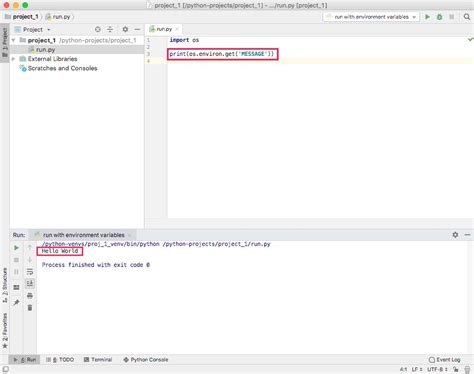Toggle the Project tool window side tab
Viewport: 474px width, 374px height.
pos(5,42)
